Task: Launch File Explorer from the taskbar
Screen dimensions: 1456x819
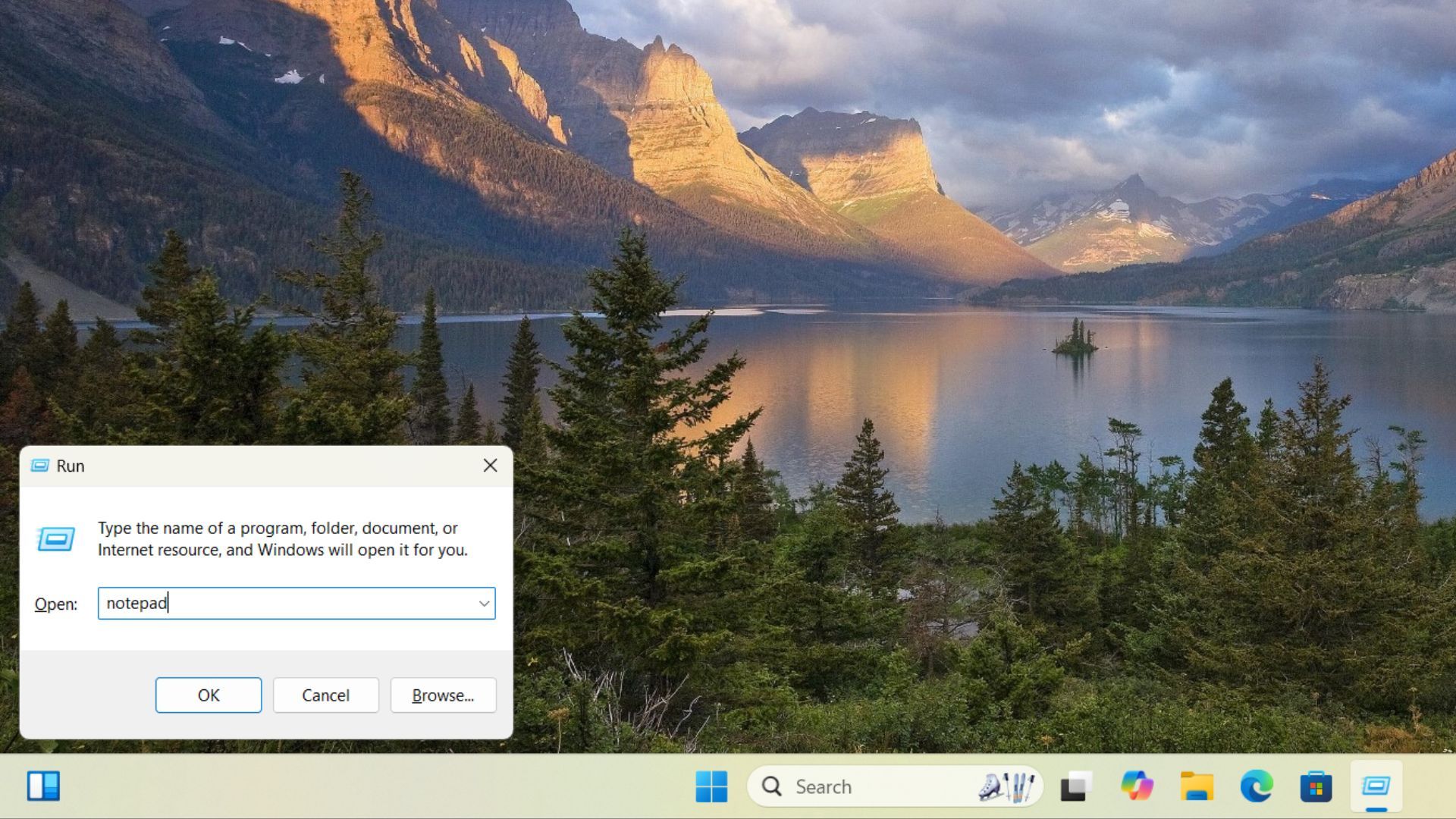Action: [x=1197, y=786]
